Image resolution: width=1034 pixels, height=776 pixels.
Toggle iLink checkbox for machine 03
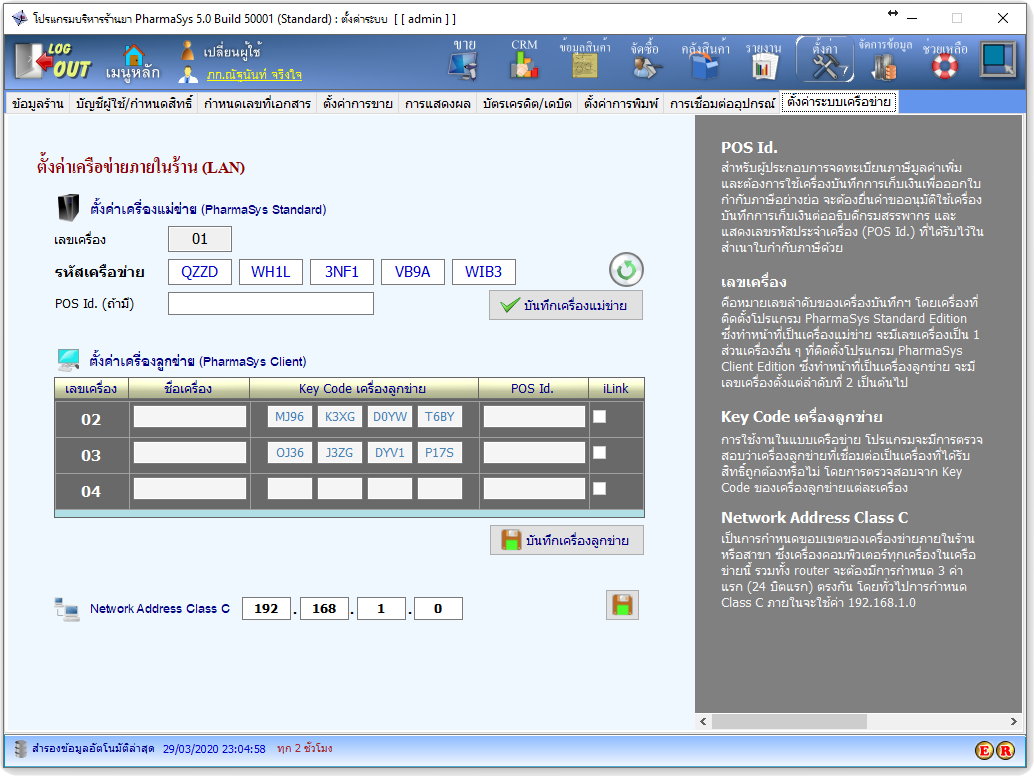[599, 453]
